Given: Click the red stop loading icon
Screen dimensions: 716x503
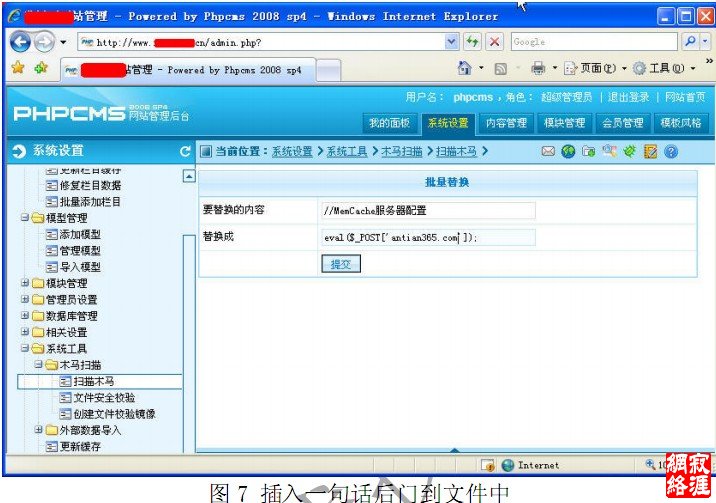Looking at the screenshot, I should (494, 42).
